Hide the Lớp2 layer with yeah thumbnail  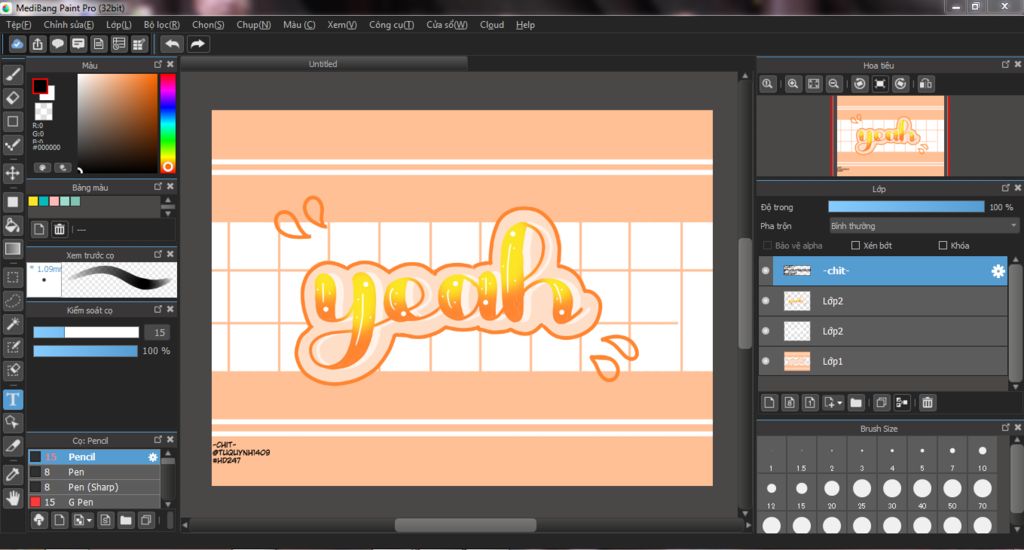[765, 300]
